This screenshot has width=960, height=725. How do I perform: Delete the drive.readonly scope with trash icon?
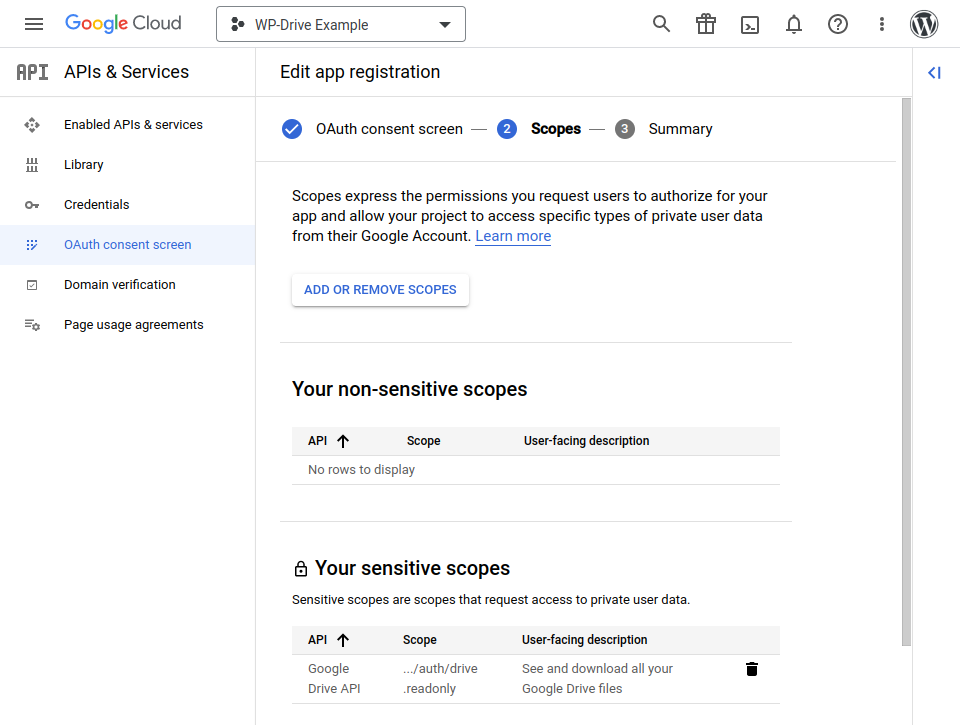[751, 669]
